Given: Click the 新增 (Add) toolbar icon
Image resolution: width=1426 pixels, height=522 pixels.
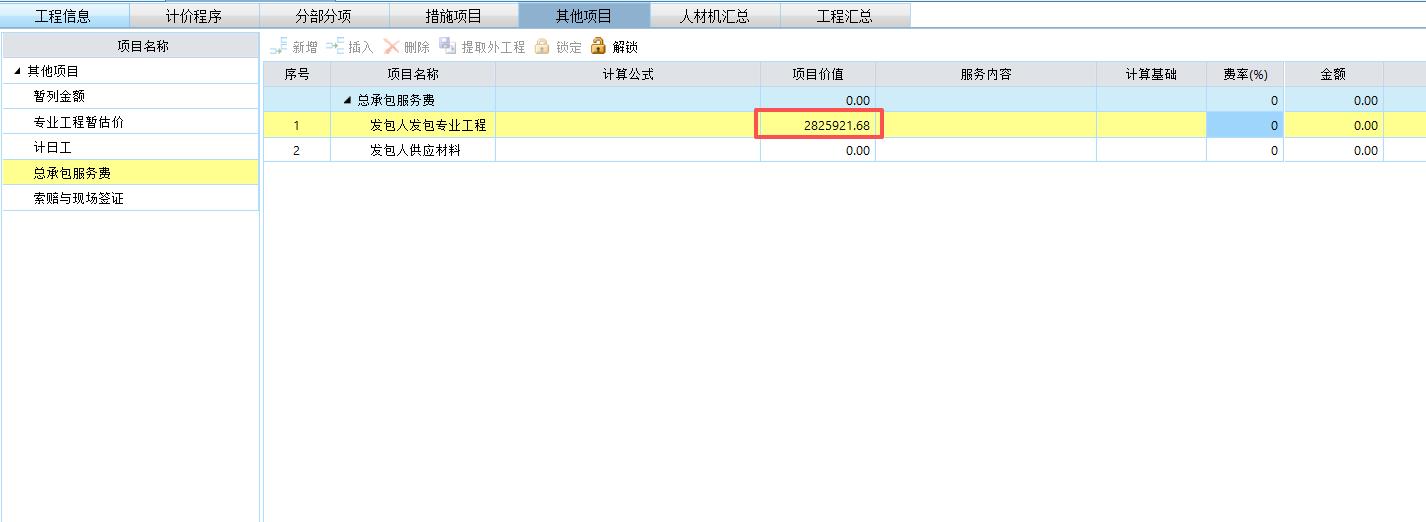Looking at the screenshot, I should pos(279,47).
